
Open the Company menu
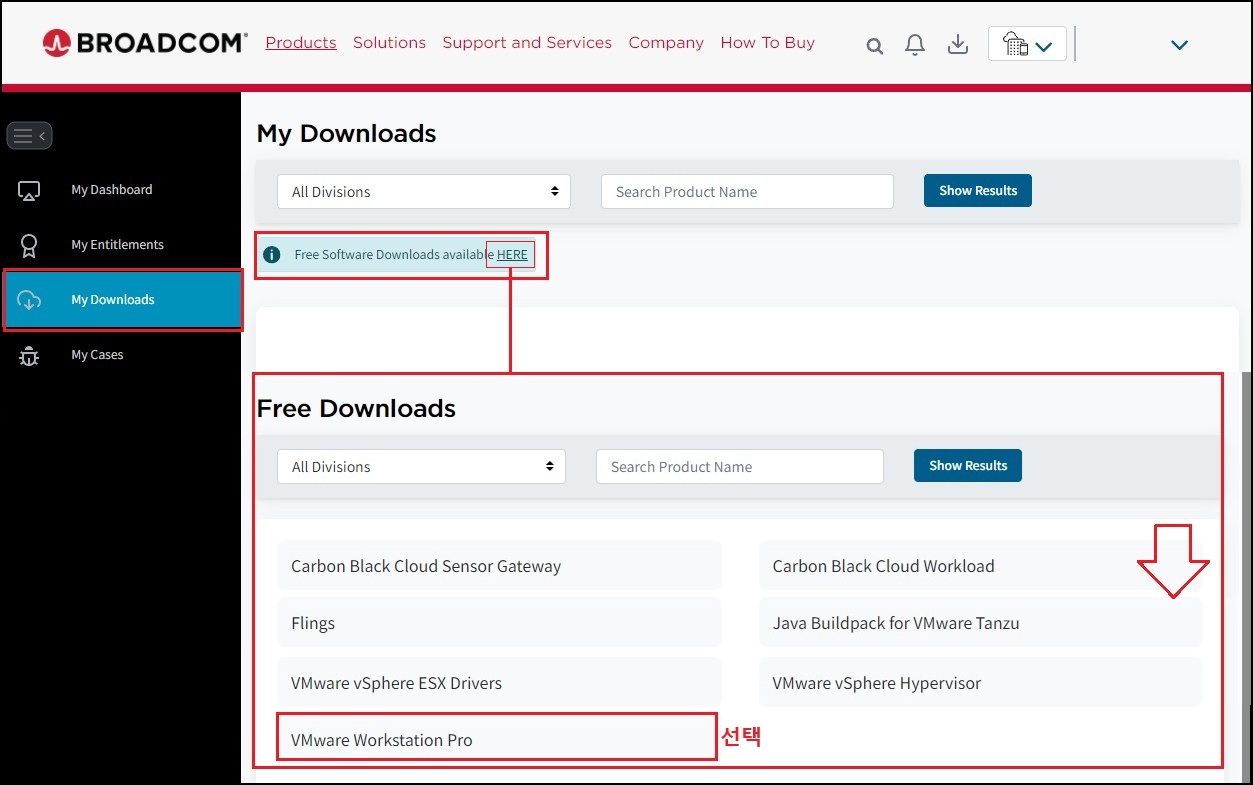(x=666, y=43)
